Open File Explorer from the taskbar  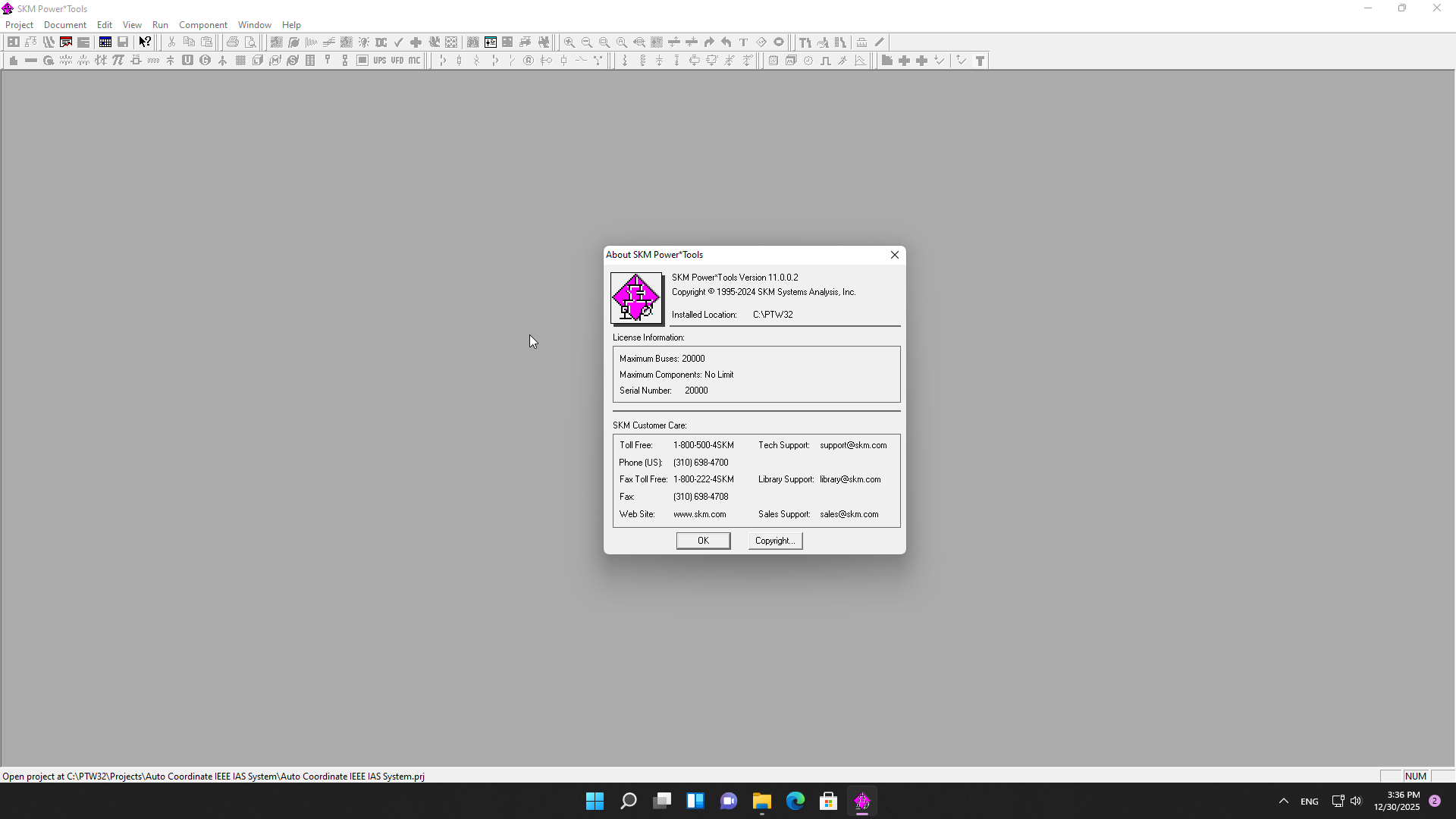click(761, 801)
